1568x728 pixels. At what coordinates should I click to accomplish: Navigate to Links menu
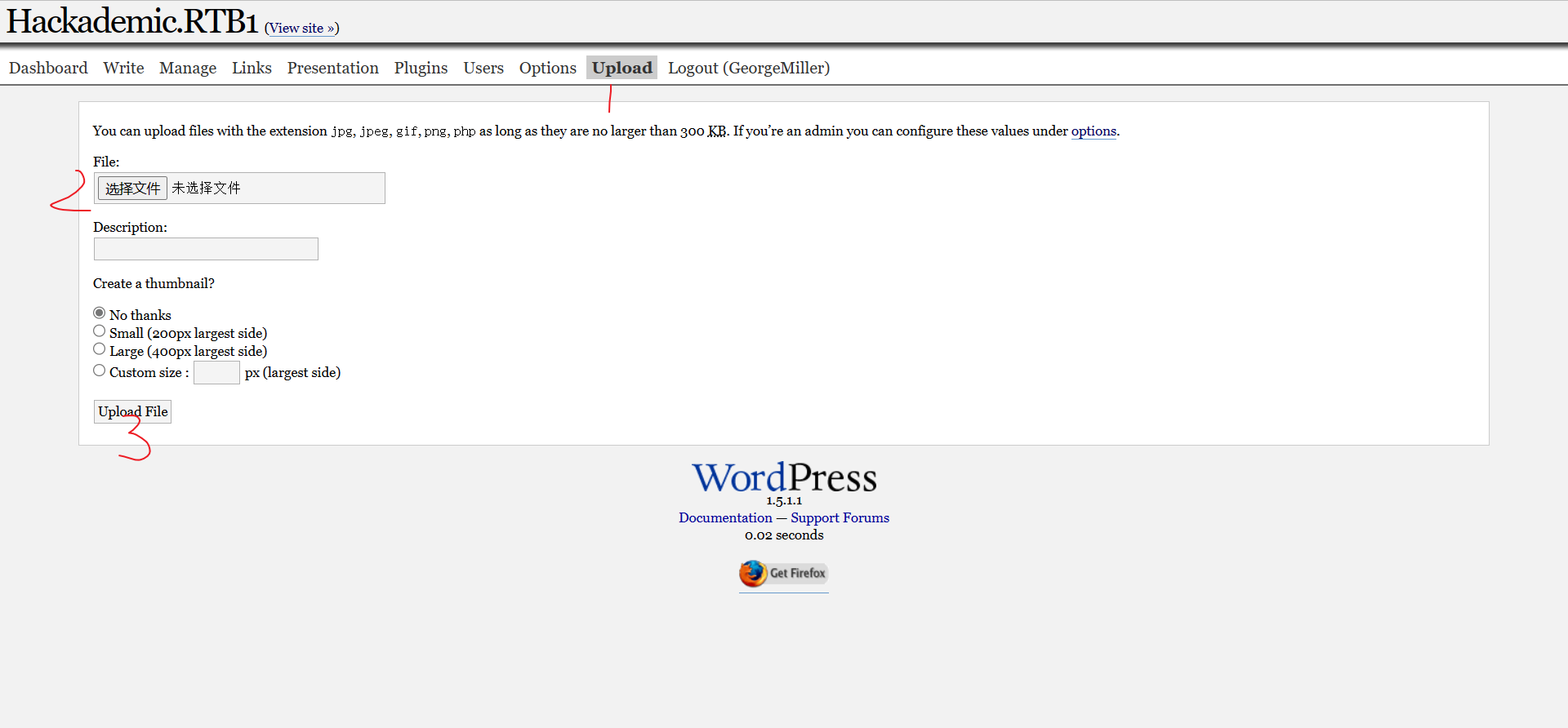click(x=252, y=68)
